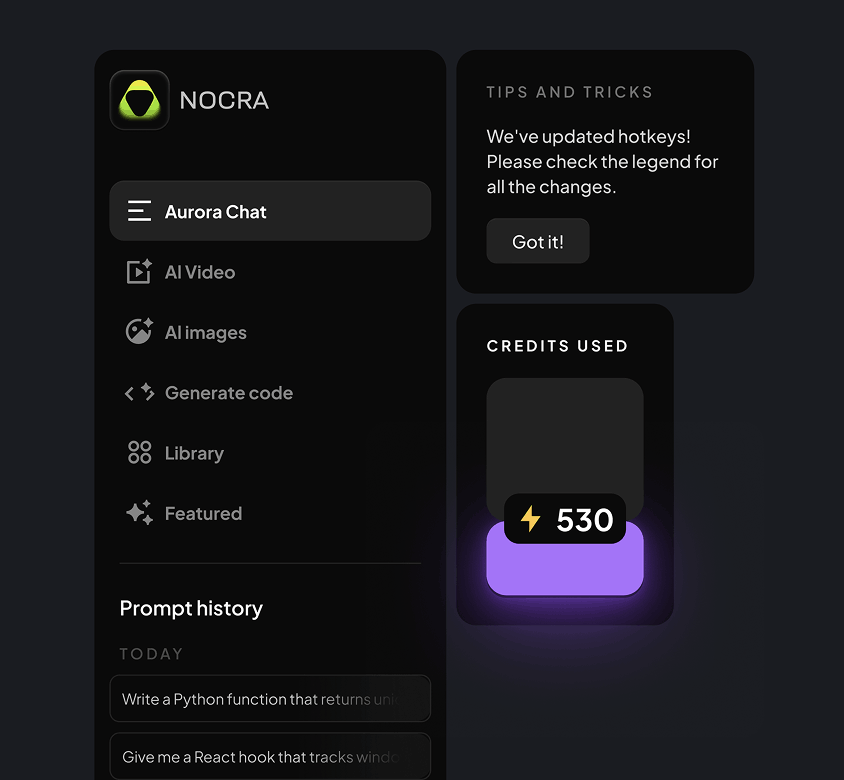Click the 530 credits counter badge
Image resolution: width=844 pixels, height=780 pixels.
tap(565, 520)
